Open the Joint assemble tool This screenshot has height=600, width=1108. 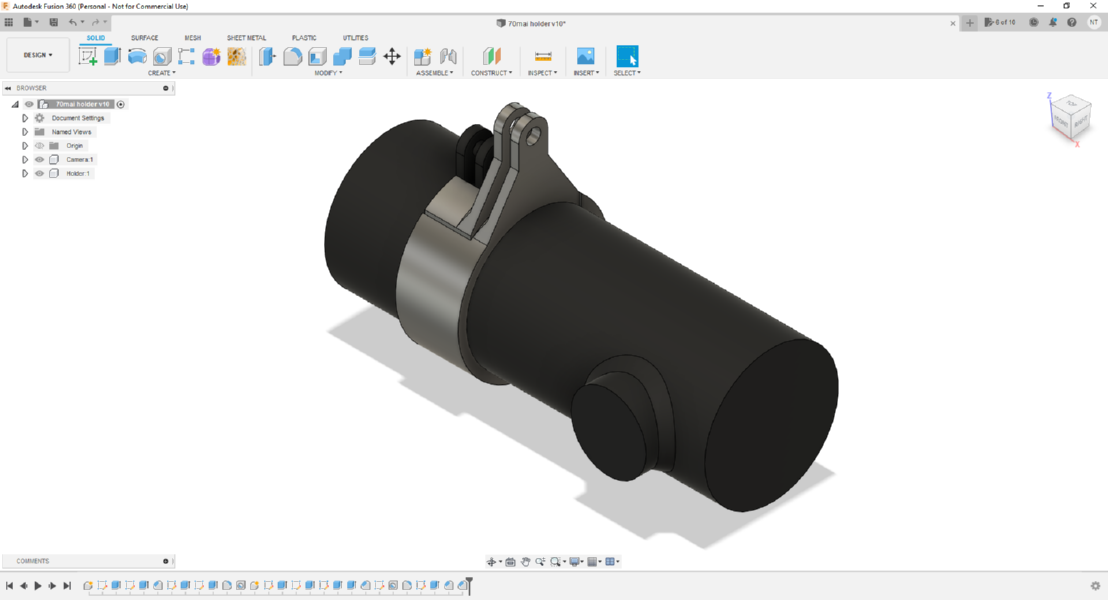tap(448, 57)
